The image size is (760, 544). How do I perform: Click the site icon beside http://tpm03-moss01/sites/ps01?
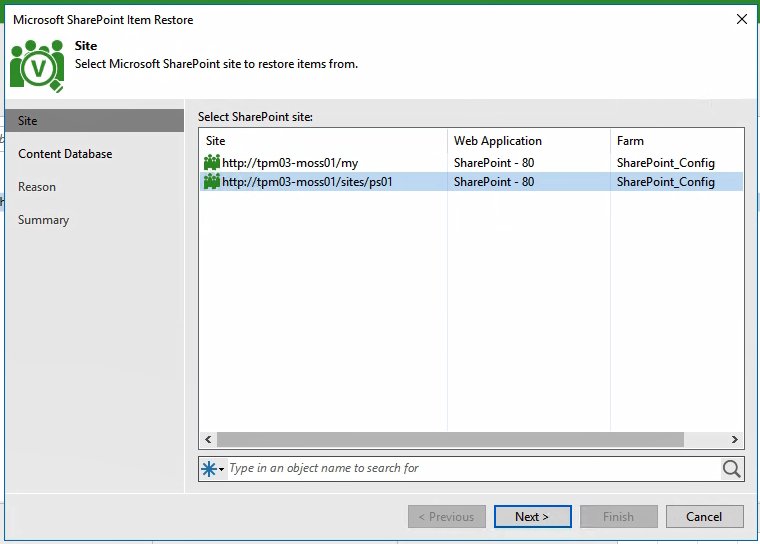click(212, 181)
